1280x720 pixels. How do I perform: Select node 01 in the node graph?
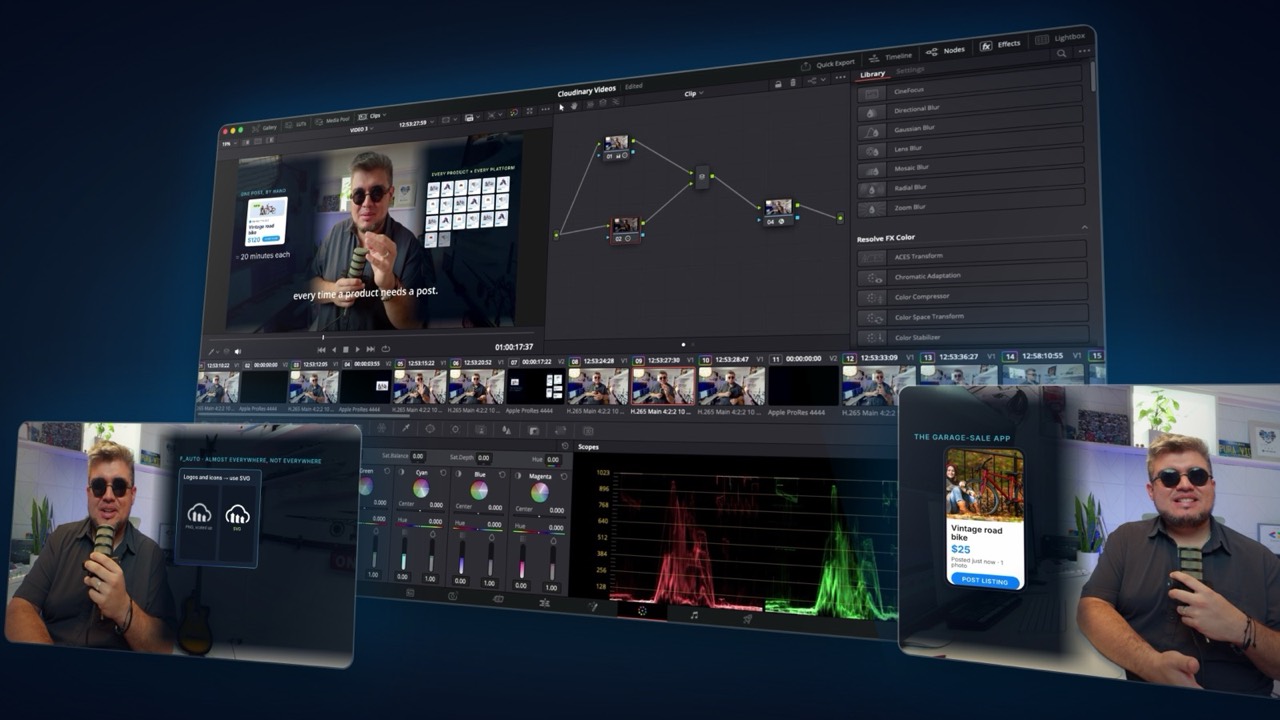click(615, 147)
